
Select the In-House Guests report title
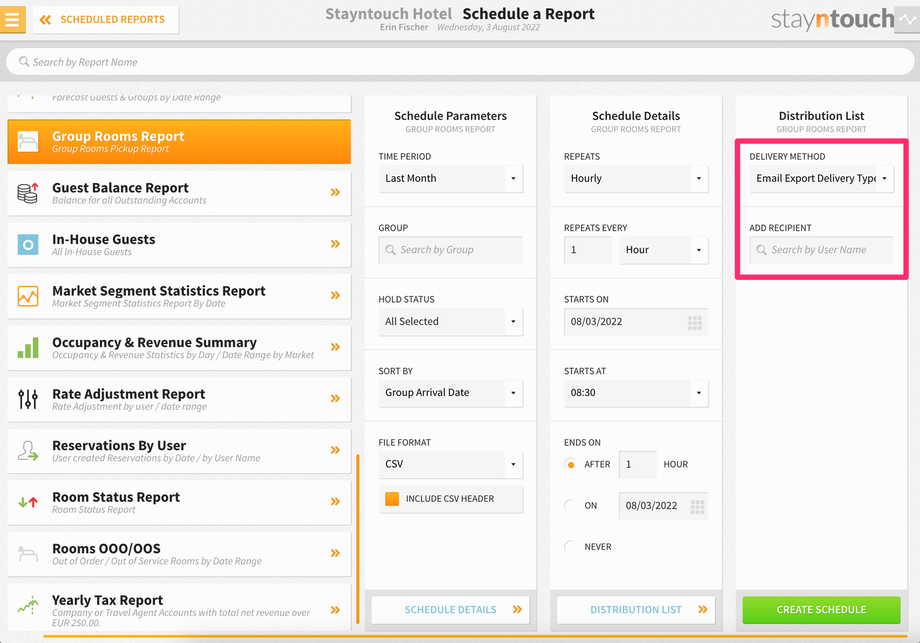point(104,239)
